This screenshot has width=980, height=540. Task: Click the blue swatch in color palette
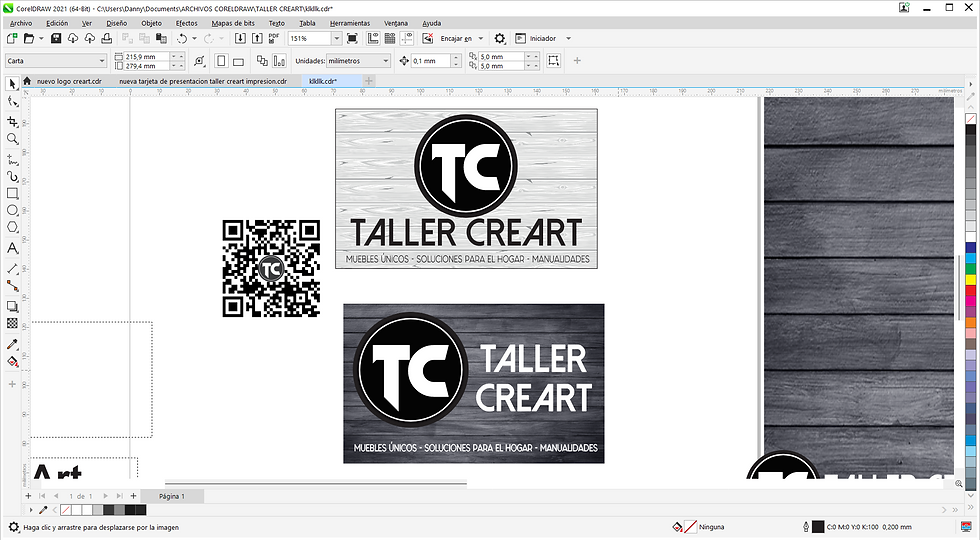click(x=970, y=248)
